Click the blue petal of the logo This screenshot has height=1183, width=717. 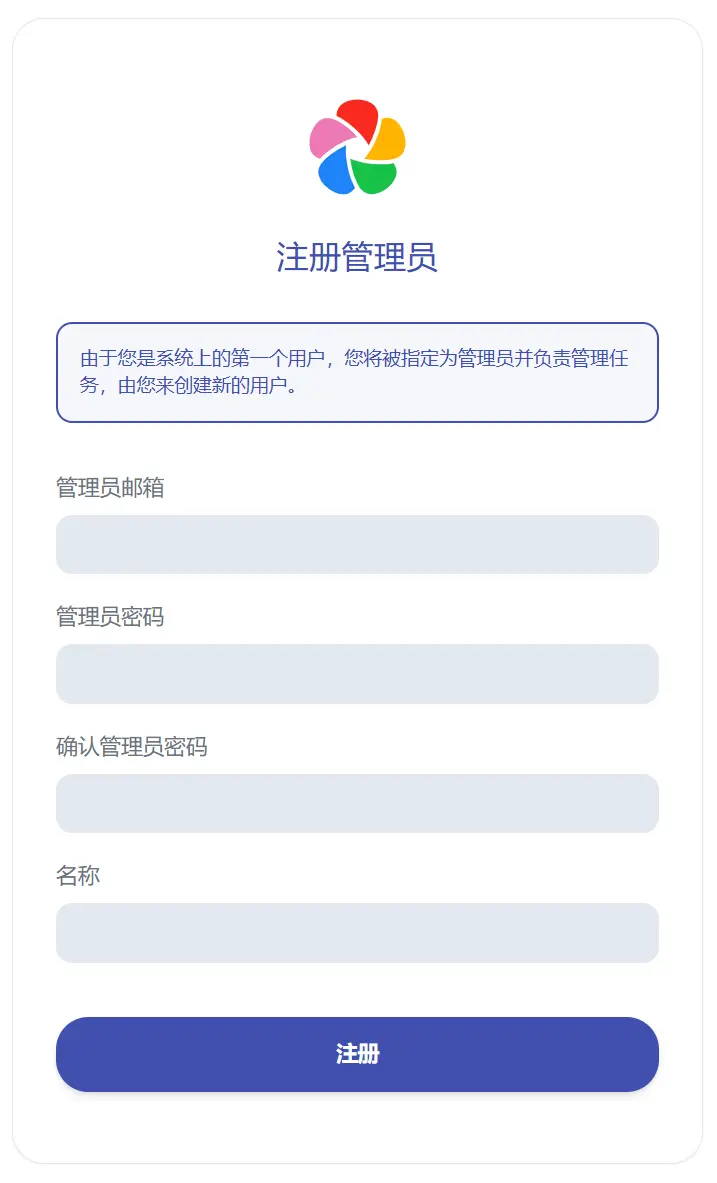click(x=336, y=174)
